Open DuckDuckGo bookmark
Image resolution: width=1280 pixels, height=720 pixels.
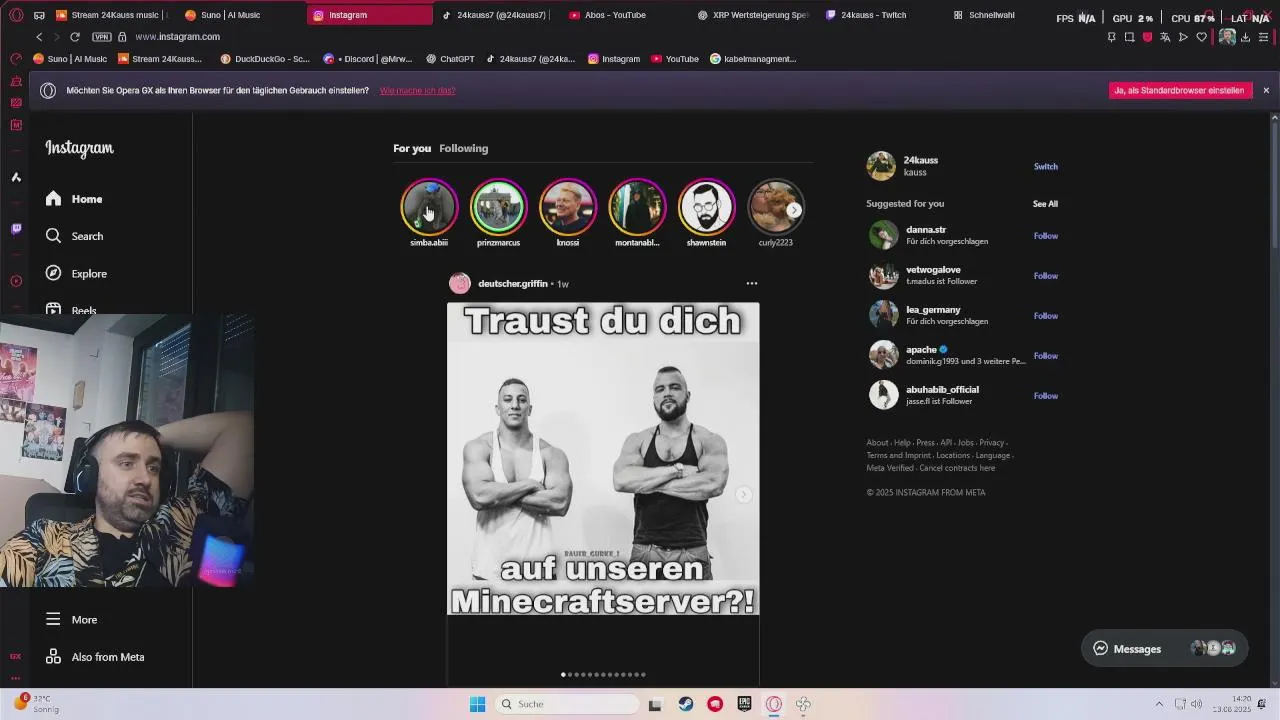(265, 59)
